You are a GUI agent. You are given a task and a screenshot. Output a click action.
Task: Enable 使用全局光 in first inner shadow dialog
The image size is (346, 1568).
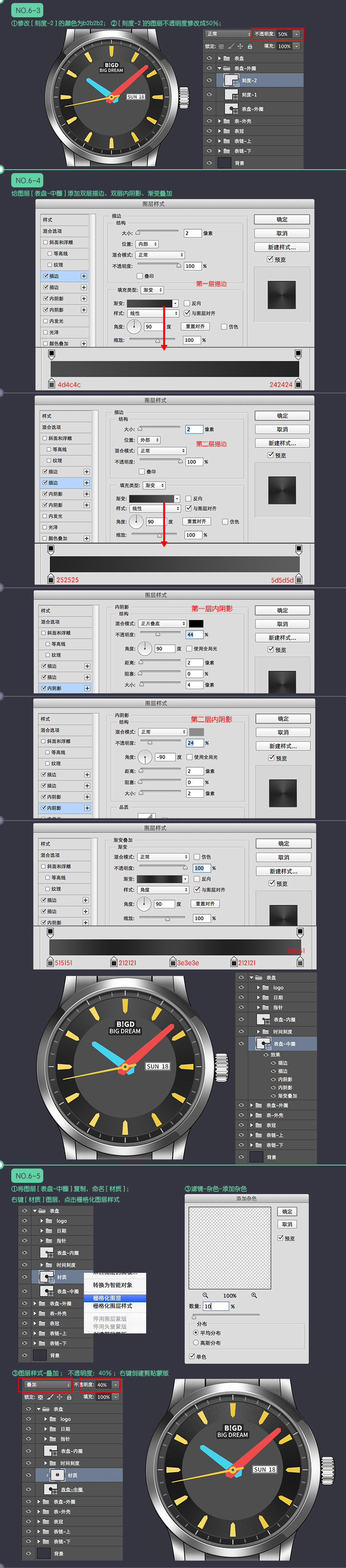tap(189, 648)
